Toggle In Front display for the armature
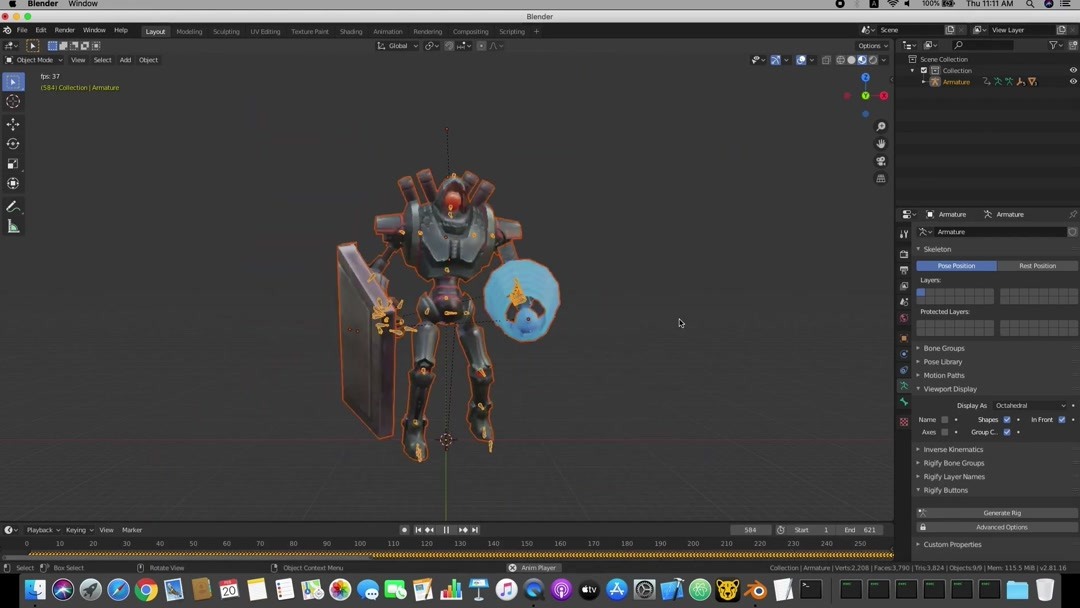 pos(1060,419)
